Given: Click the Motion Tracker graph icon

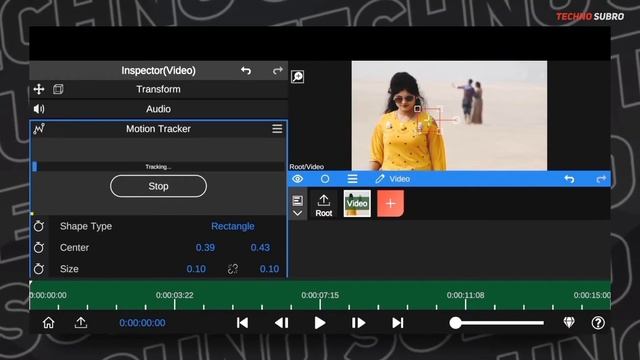Looking at the screenshot, I should pos(39,129).
